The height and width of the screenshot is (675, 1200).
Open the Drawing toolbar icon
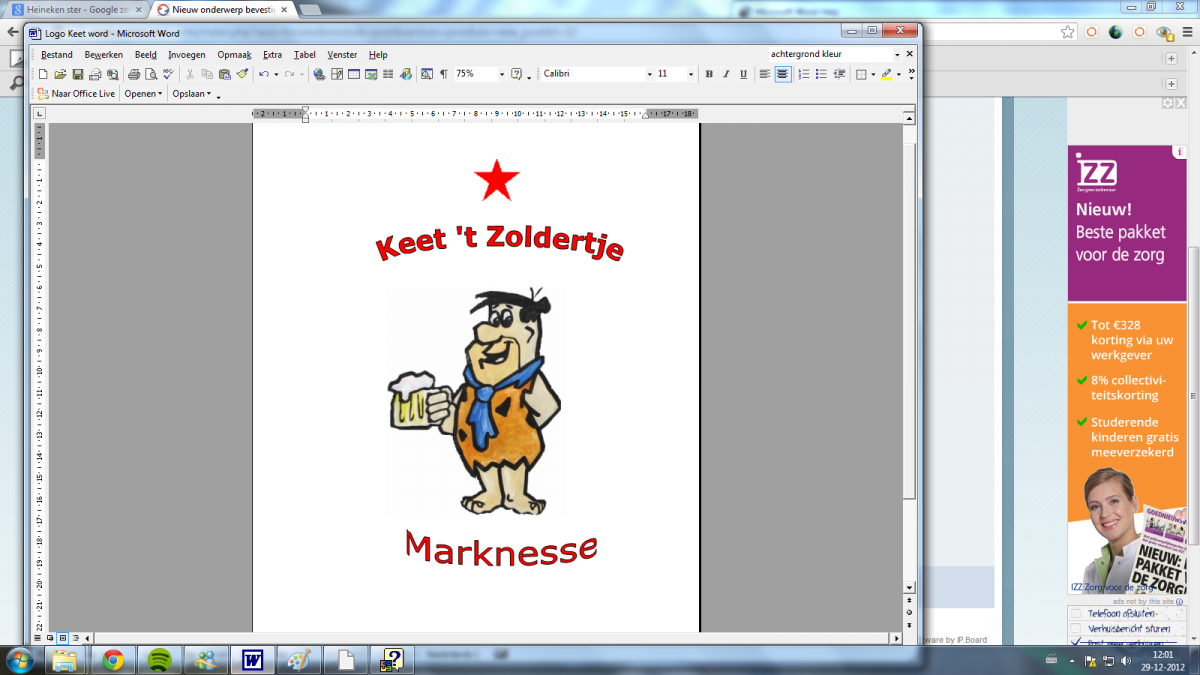405,74
